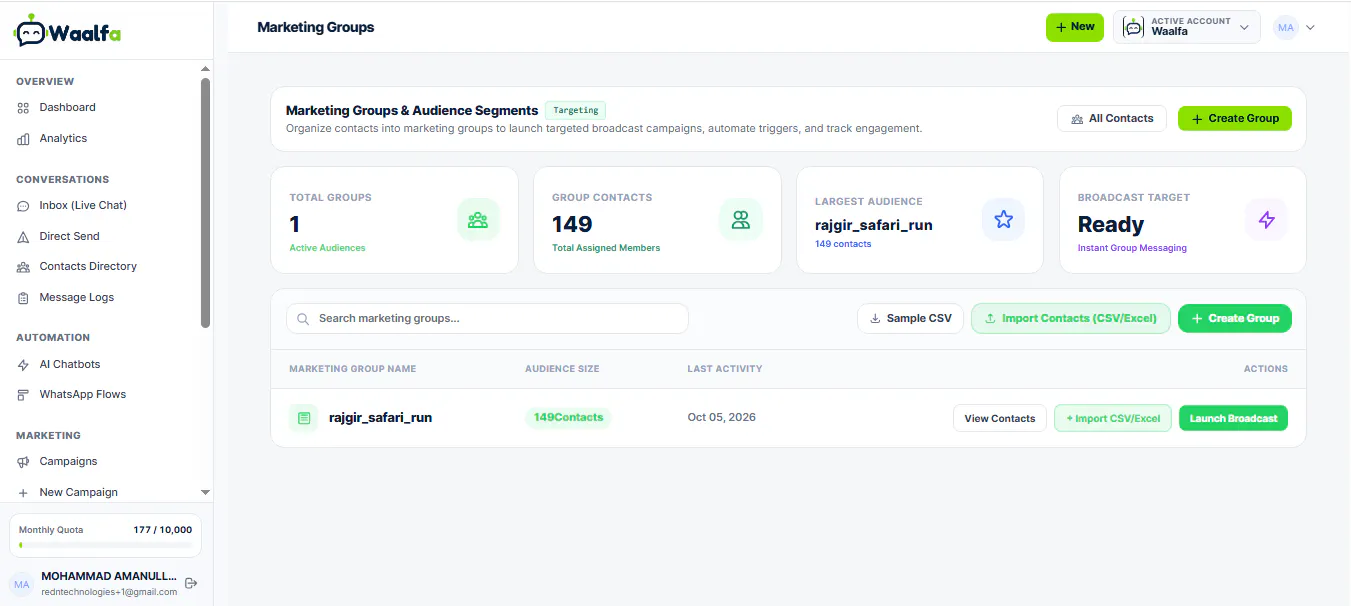This screenshot has height=606, width=1351.
Task: Click the sidebar scroll down arrow
Action: point(206,492)
